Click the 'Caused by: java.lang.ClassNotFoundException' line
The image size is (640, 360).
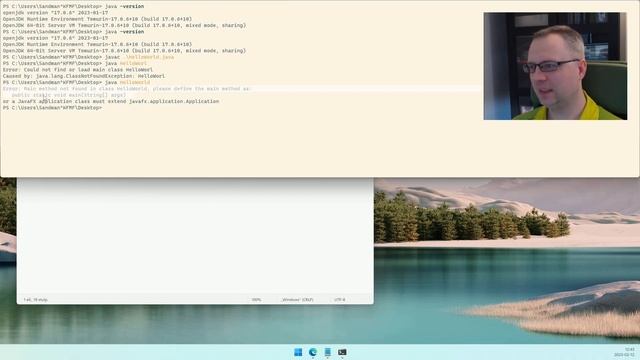coord(84,76)
